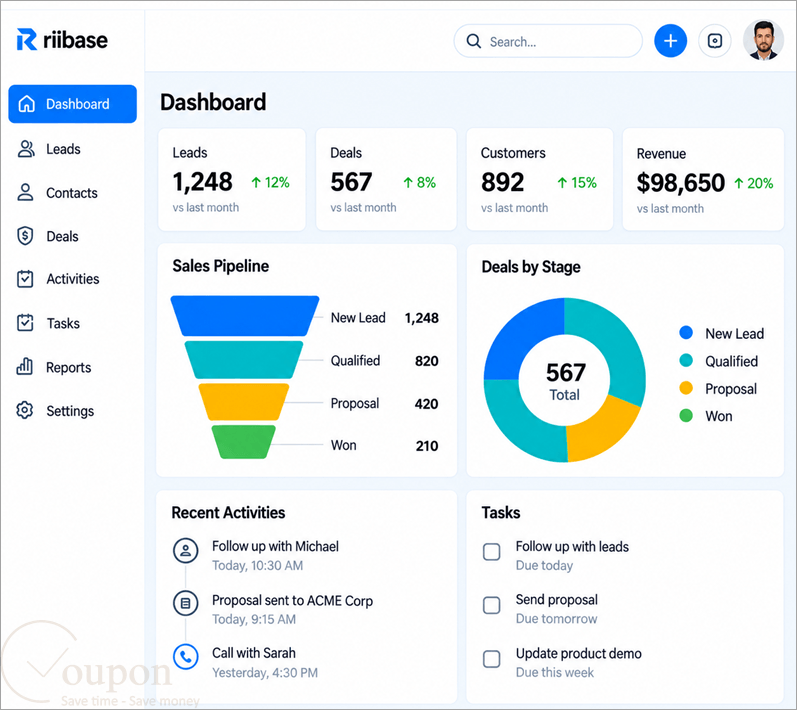Click the Tasks calendar icon in the sidebar
The height and width of the screenshot is (710, 797).
[x=25, y=323]
